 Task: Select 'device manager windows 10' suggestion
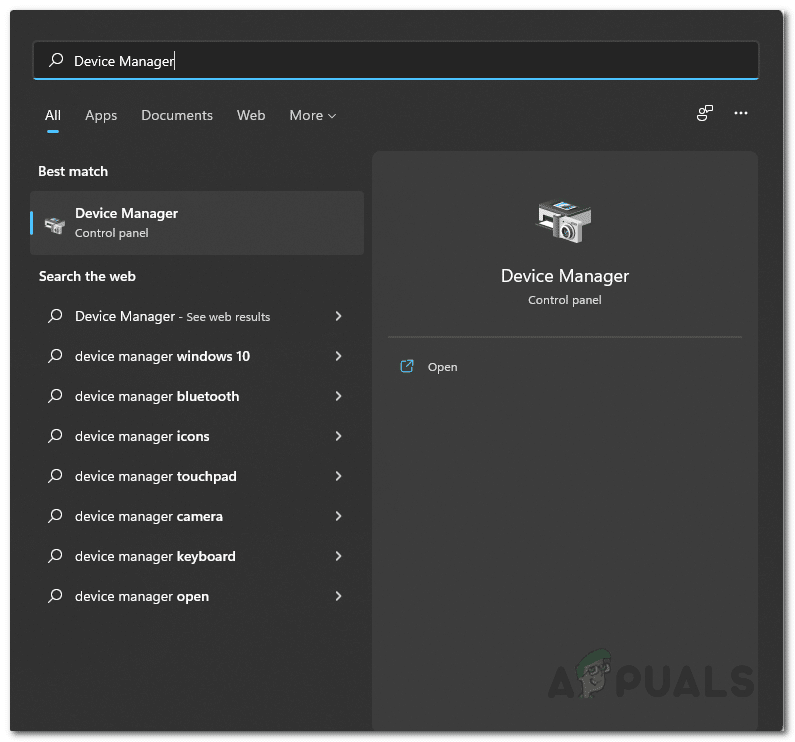pos(197,357)
